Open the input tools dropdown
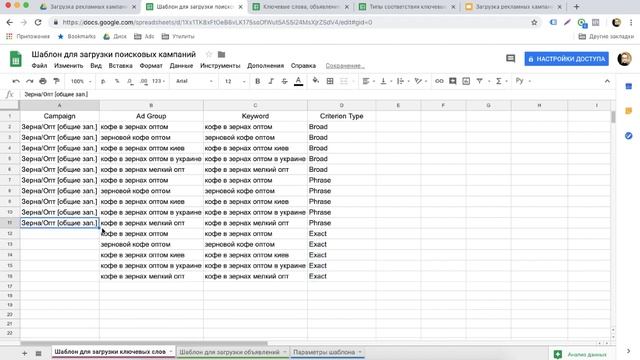The width and height of the screenshot is (640, 360). pos(523,81)
